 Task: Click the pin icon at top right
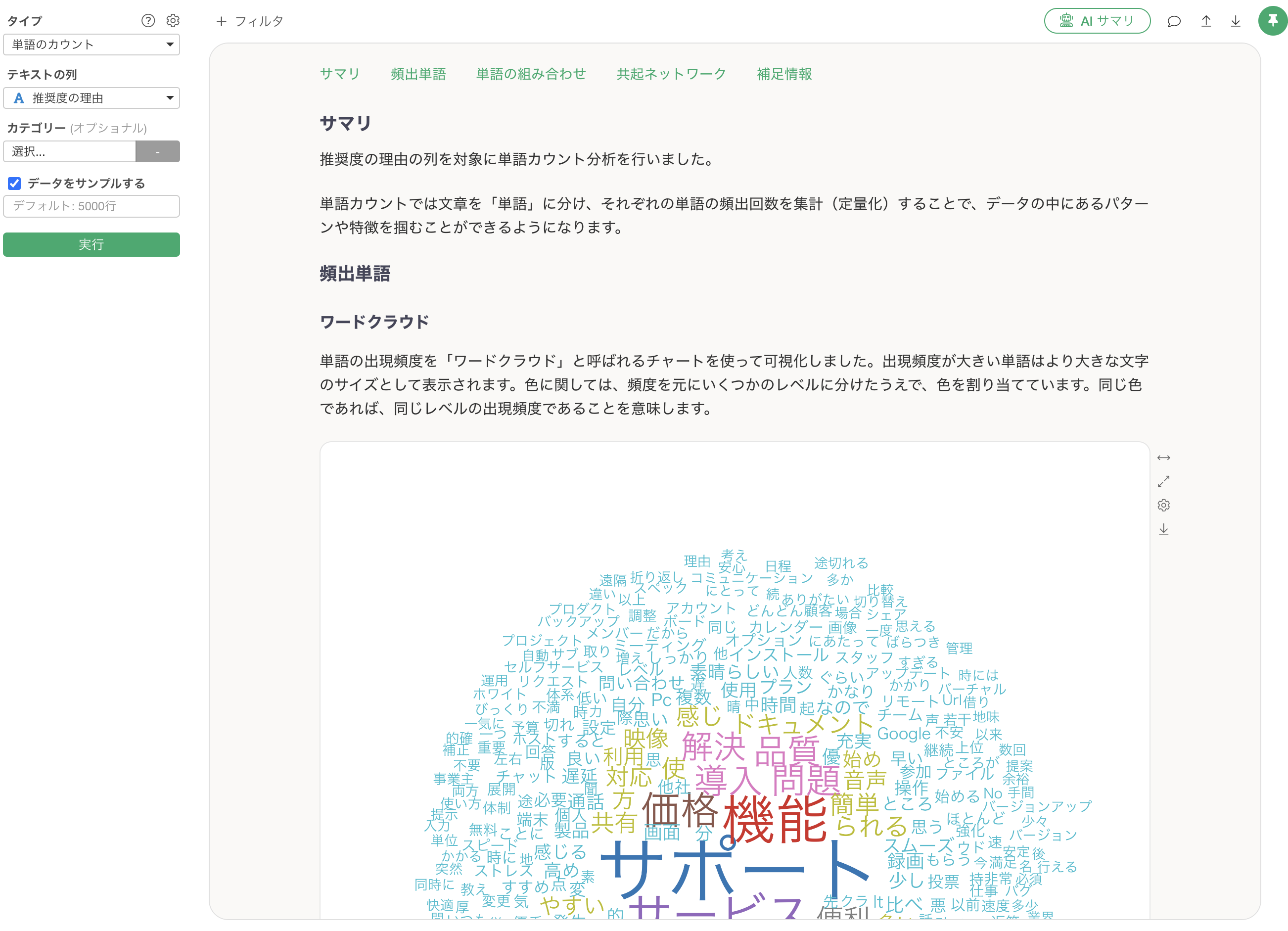click(x=1272, y=21)
